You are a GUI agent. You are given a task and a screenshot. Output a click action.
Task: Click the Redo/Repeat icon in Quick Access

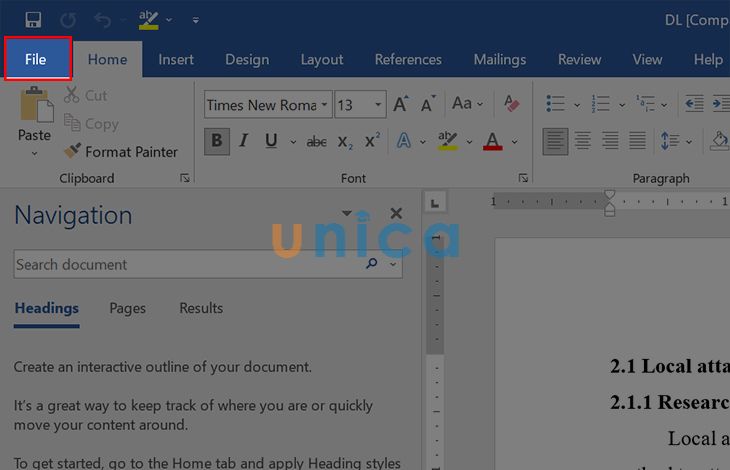(x=68, y=20)
